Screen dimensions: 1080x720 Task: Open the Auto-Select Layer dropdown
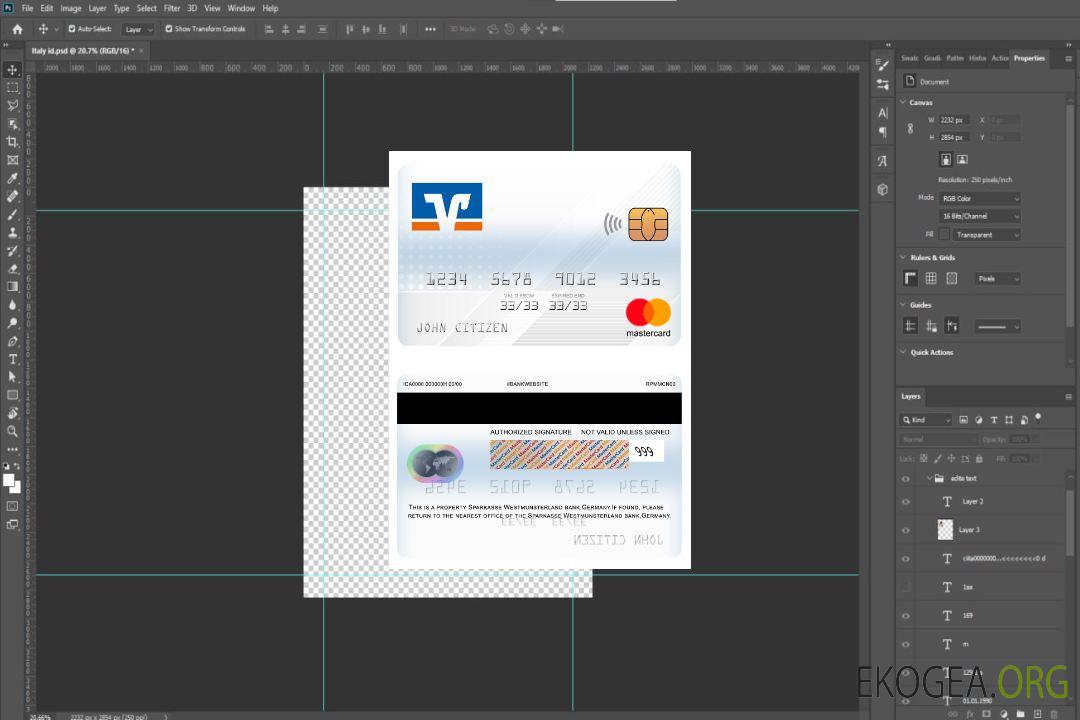[138, 29]
